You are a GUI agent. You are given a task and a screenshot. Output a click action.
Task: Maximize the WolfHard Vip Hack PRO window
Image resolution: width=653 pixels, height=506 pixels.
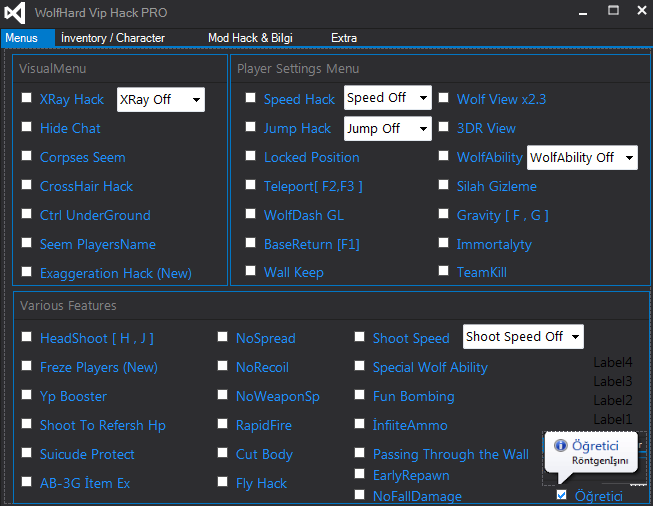pos(613,10)
